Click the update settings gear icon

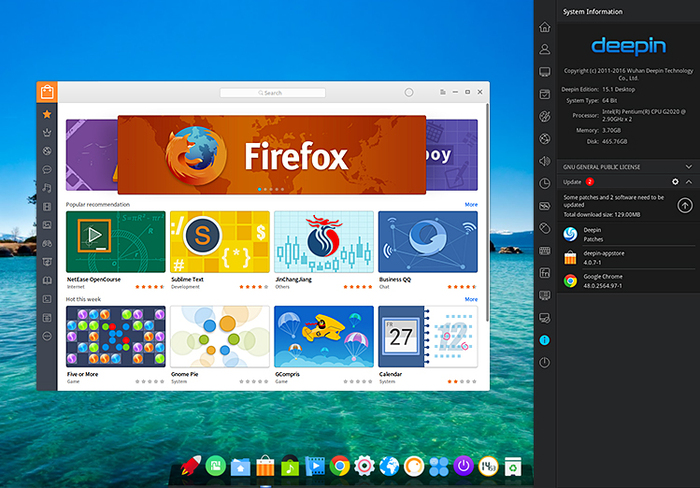click(675, 182)
